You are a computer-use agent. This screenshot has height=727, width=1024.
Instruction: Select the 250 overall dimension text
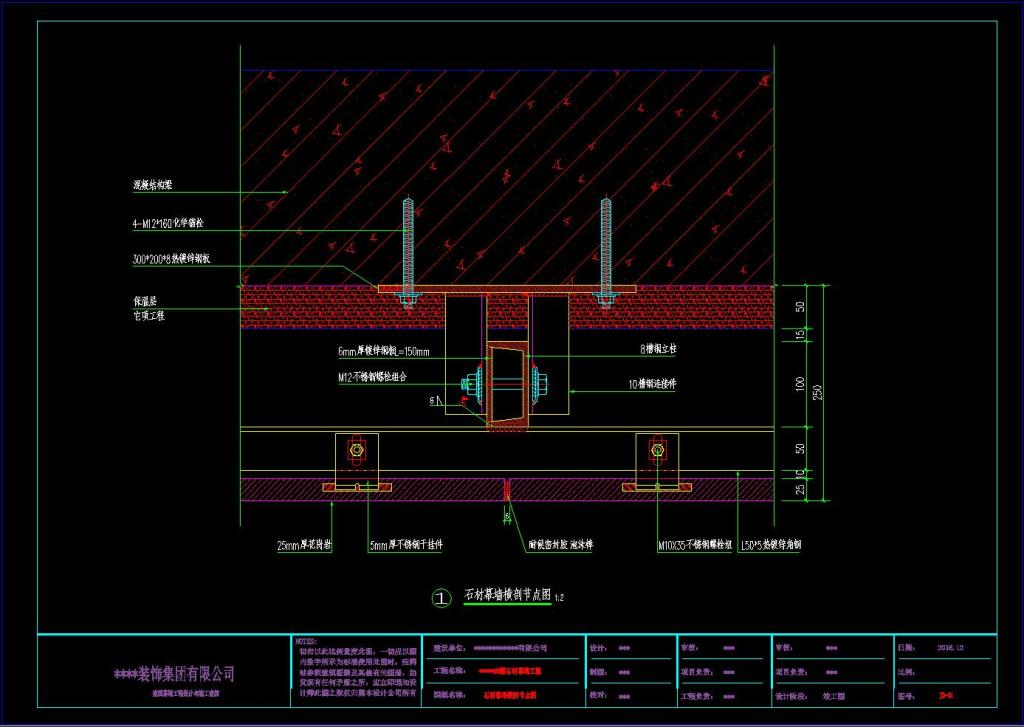[x=818, y=393]
